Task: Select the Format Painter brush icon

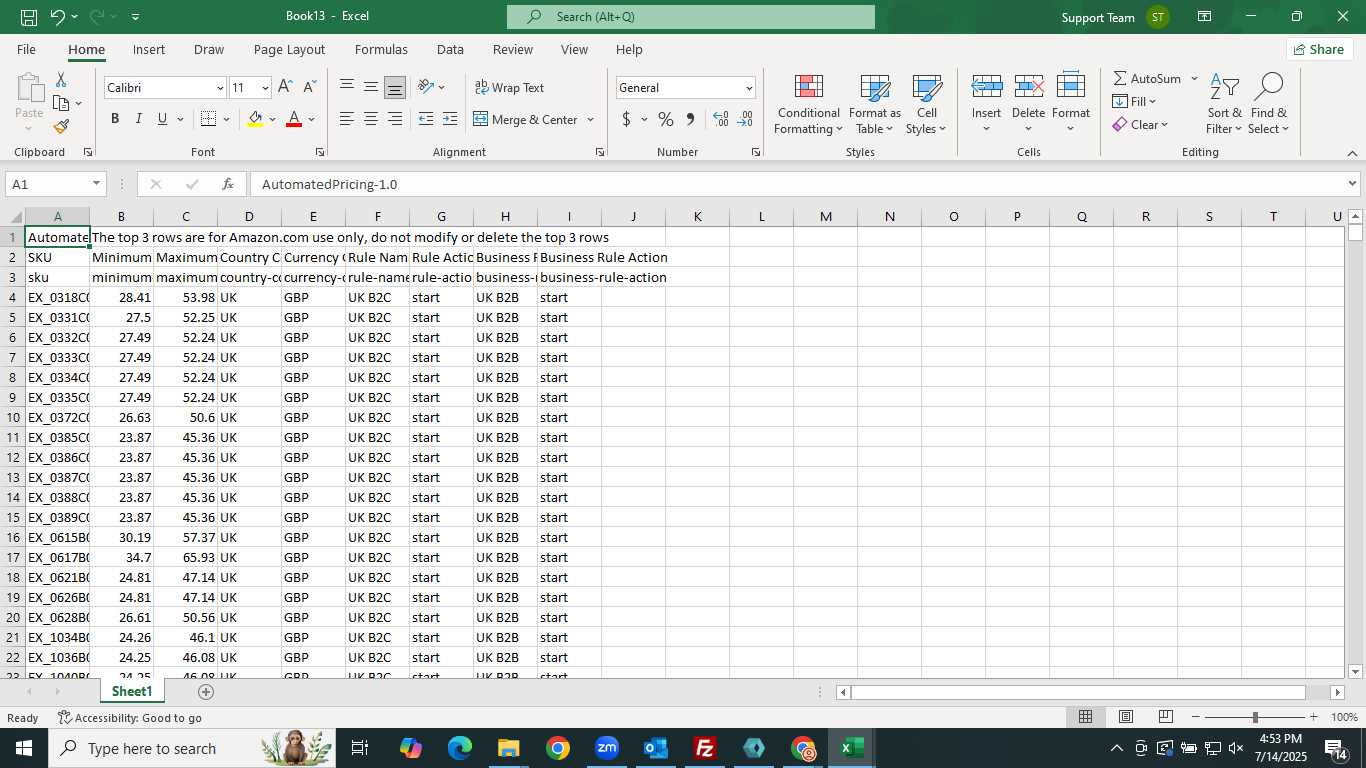Action: pyautogui.click(x=61, y=127)
